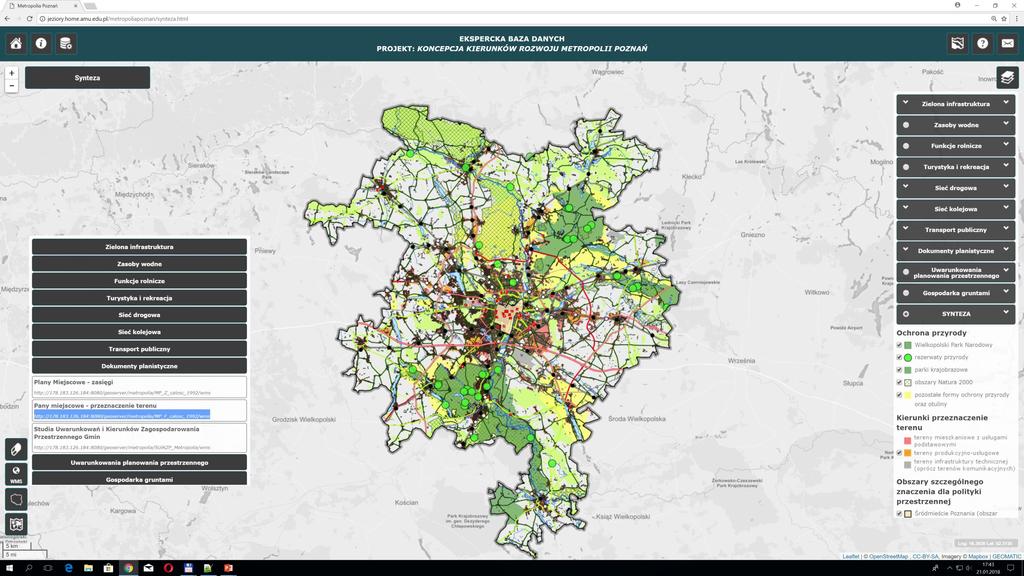
Task: Go to the home page icon
Action: [16, 44]
